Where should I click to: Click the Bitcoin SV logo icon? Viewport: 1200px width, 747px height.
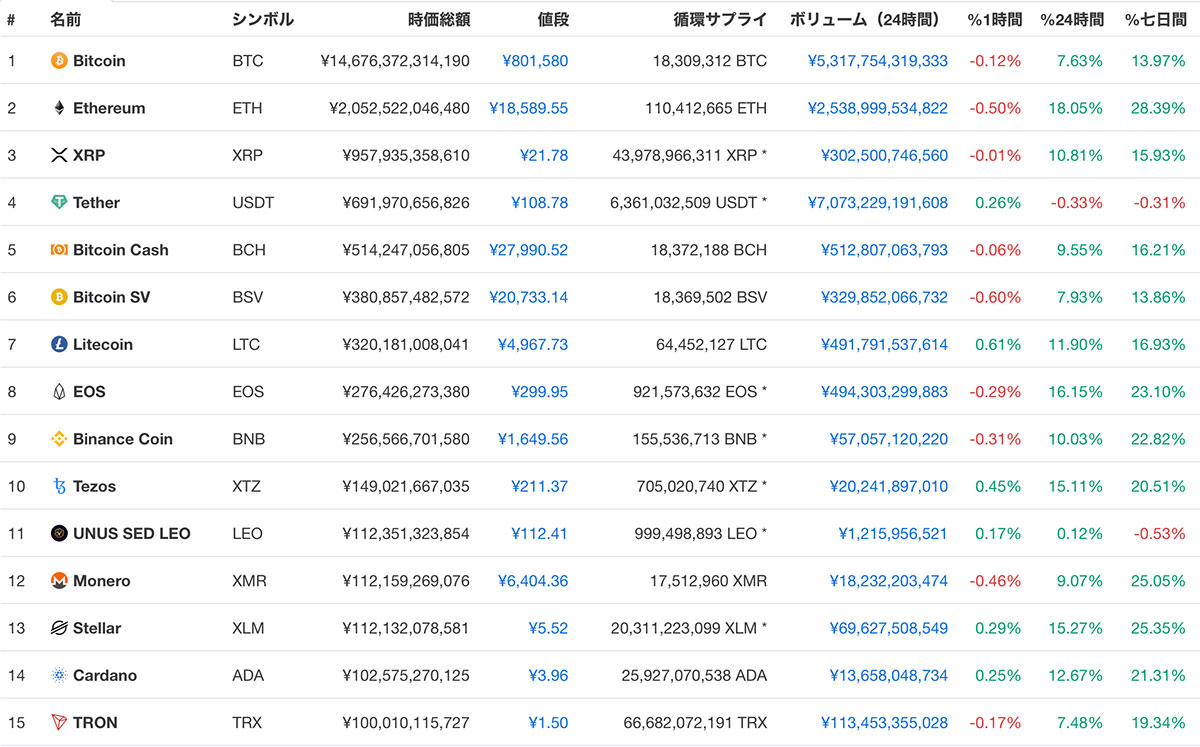[59, 297]
